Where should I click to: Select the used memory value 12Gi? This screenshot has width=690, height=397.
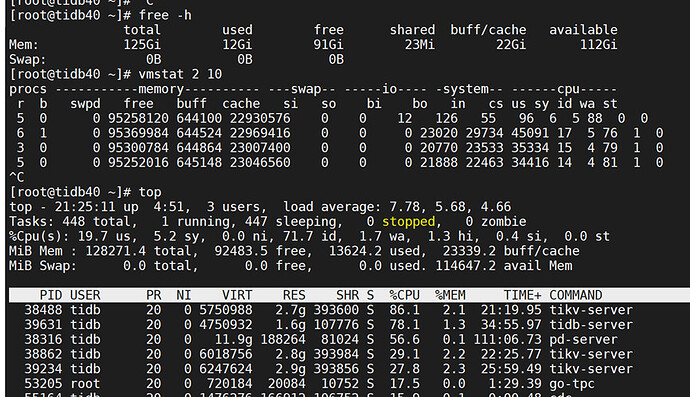[237, 45]
